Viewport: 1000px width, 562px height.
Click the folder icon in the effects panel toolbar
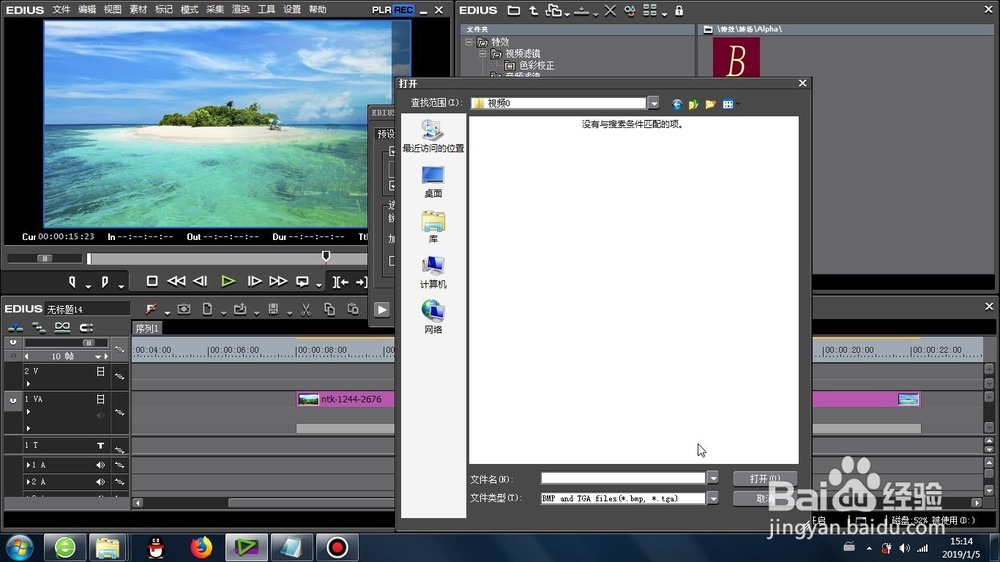coord(513,10)
